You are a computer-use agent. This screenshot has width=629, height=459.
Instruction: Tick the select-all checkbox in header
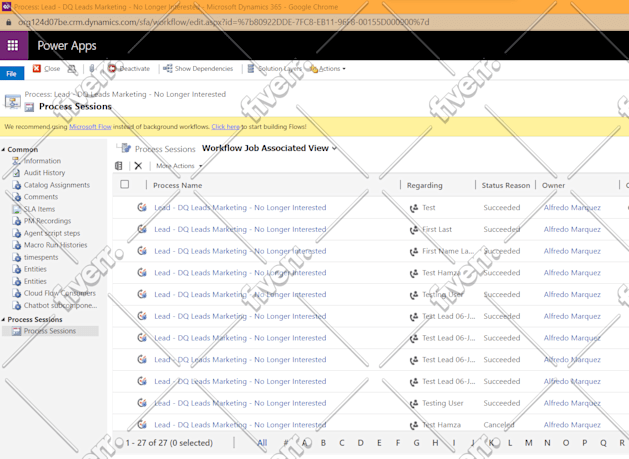(125, 184)
